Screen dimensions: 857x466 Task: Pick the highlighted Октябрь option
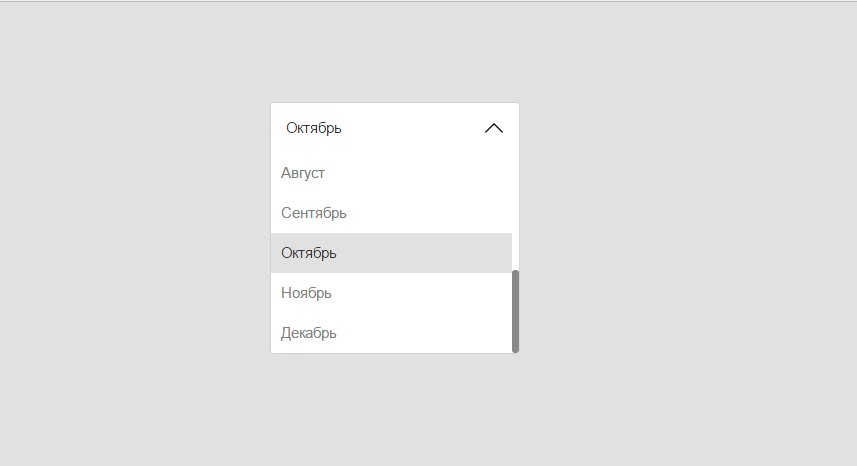coord(309,253)
